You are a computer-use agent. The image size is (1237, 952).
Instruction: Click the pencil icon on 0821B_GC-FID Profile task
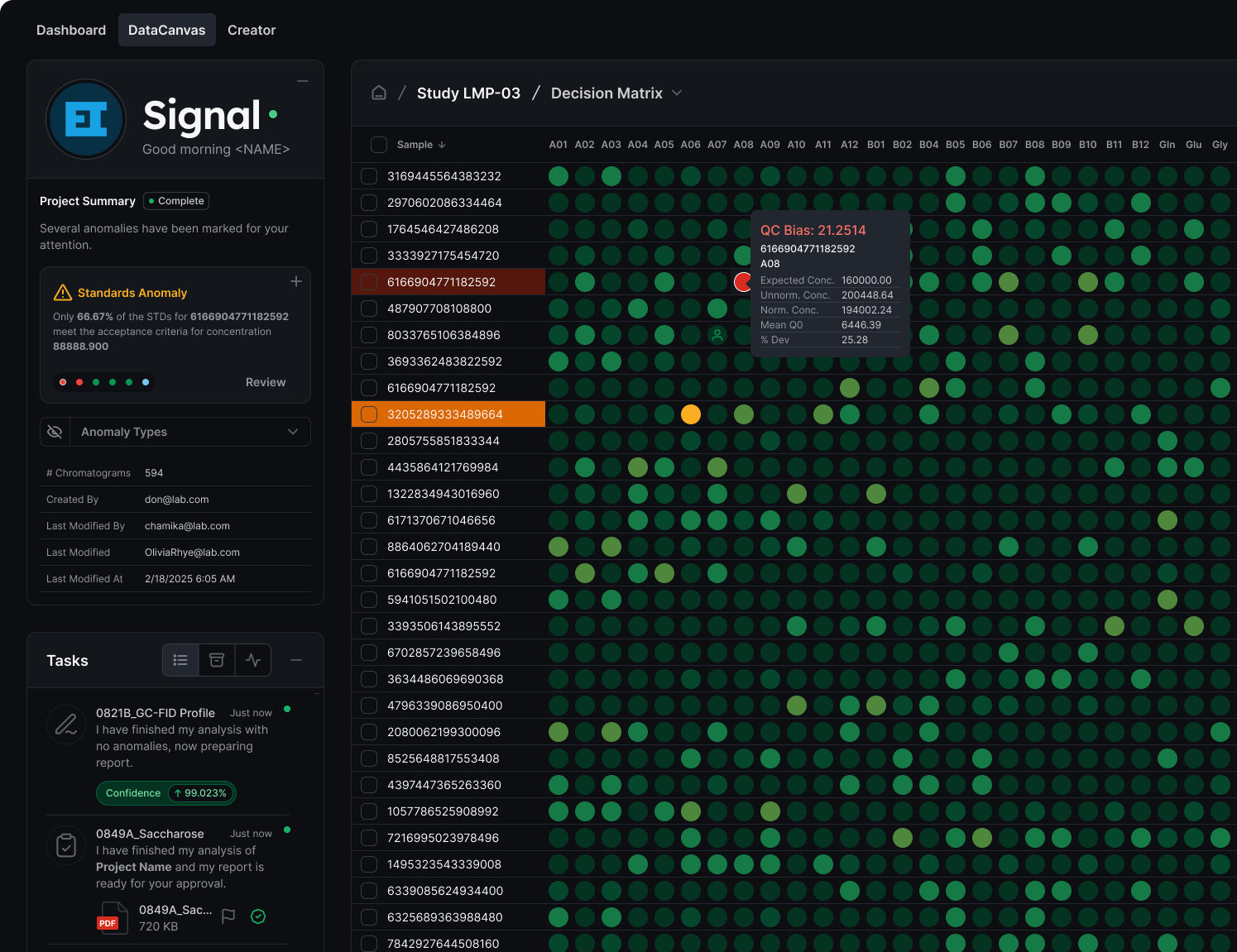(65, 724)
